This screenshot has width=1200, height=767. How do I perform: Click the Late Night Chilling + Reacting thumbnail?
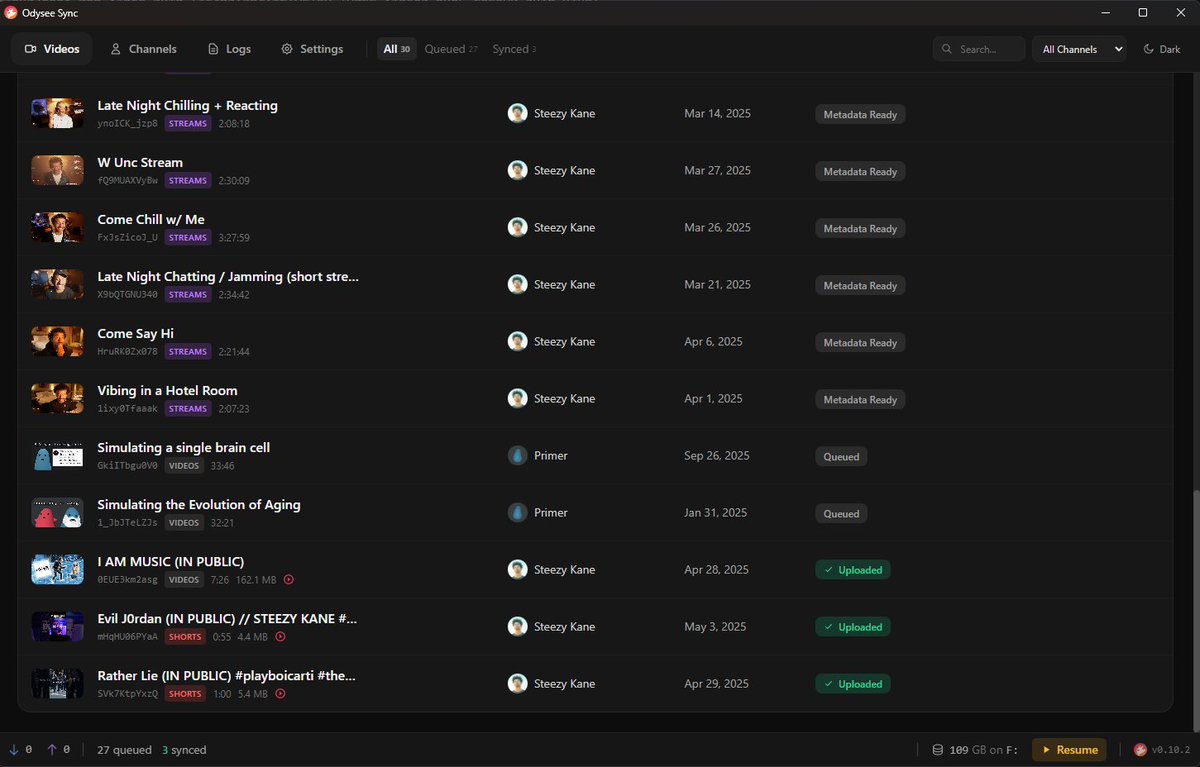coord(57,113)
